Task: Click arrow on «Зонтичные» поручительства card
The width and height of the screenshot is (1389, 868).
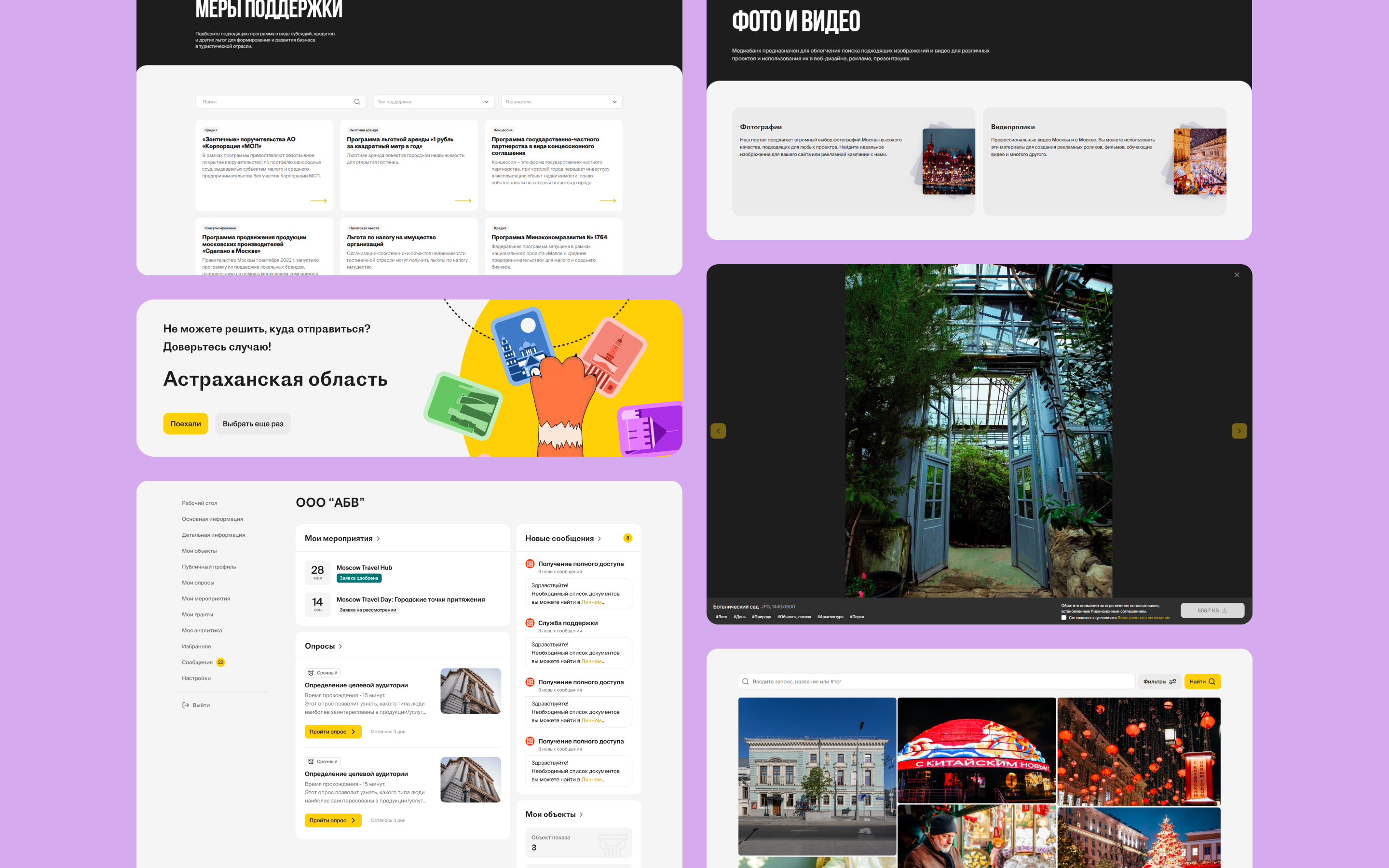Action: coord(318,201)
